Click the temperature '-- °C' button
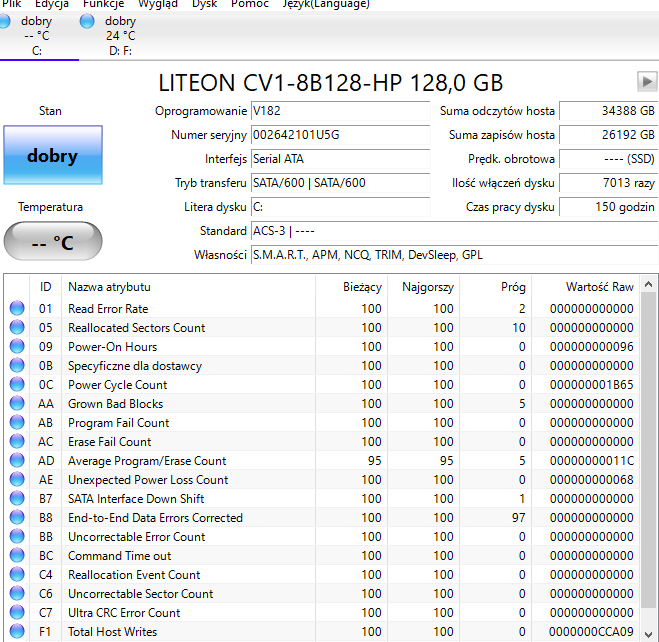 53,242
